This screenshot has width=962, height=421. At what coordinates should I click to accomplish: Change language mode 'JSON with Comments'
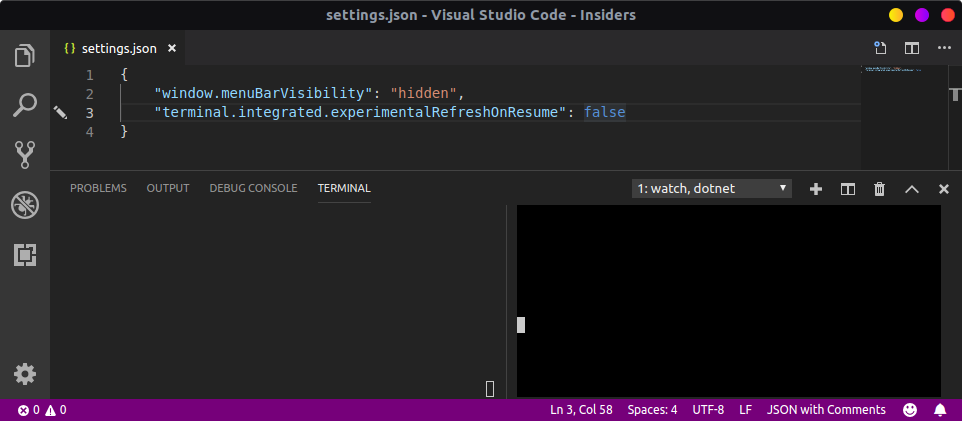826,410
